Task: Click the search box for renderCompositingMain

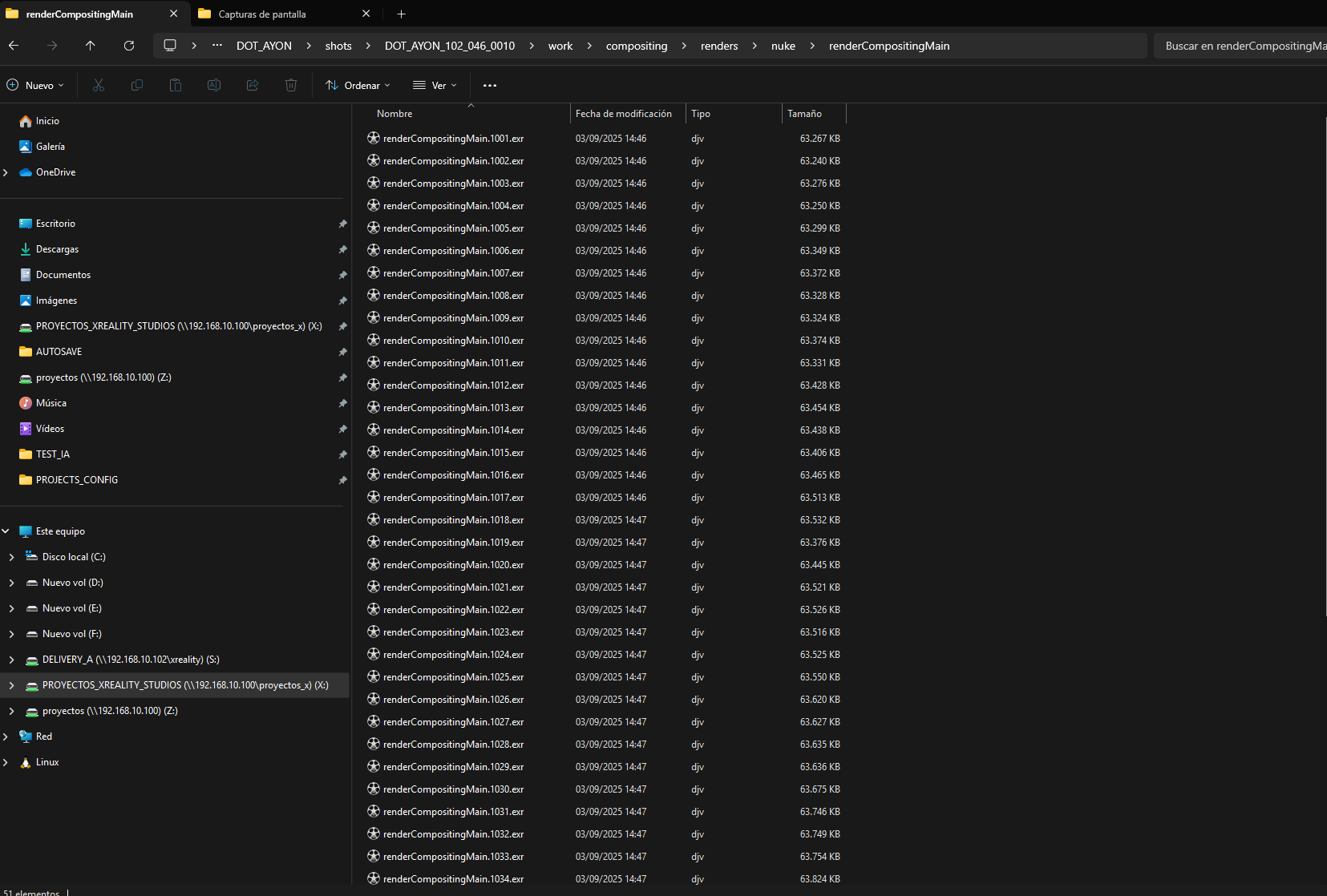Action: click(1239, 46)
